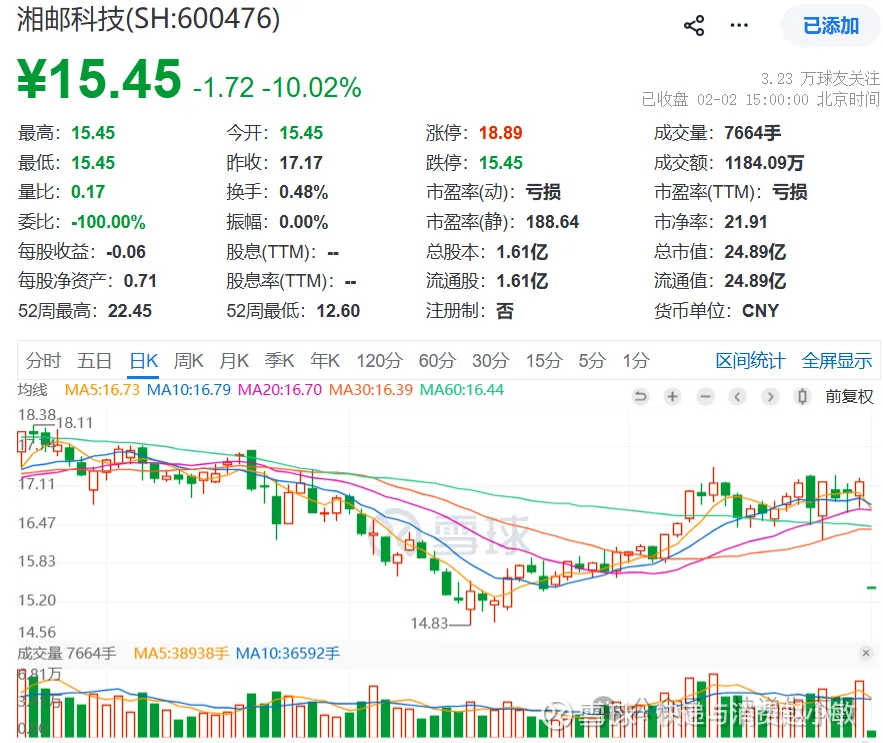The width and height of the screenshot is (883, 743).
Task: Click the 市净率 value 21.91
Action: coord(746,222)
